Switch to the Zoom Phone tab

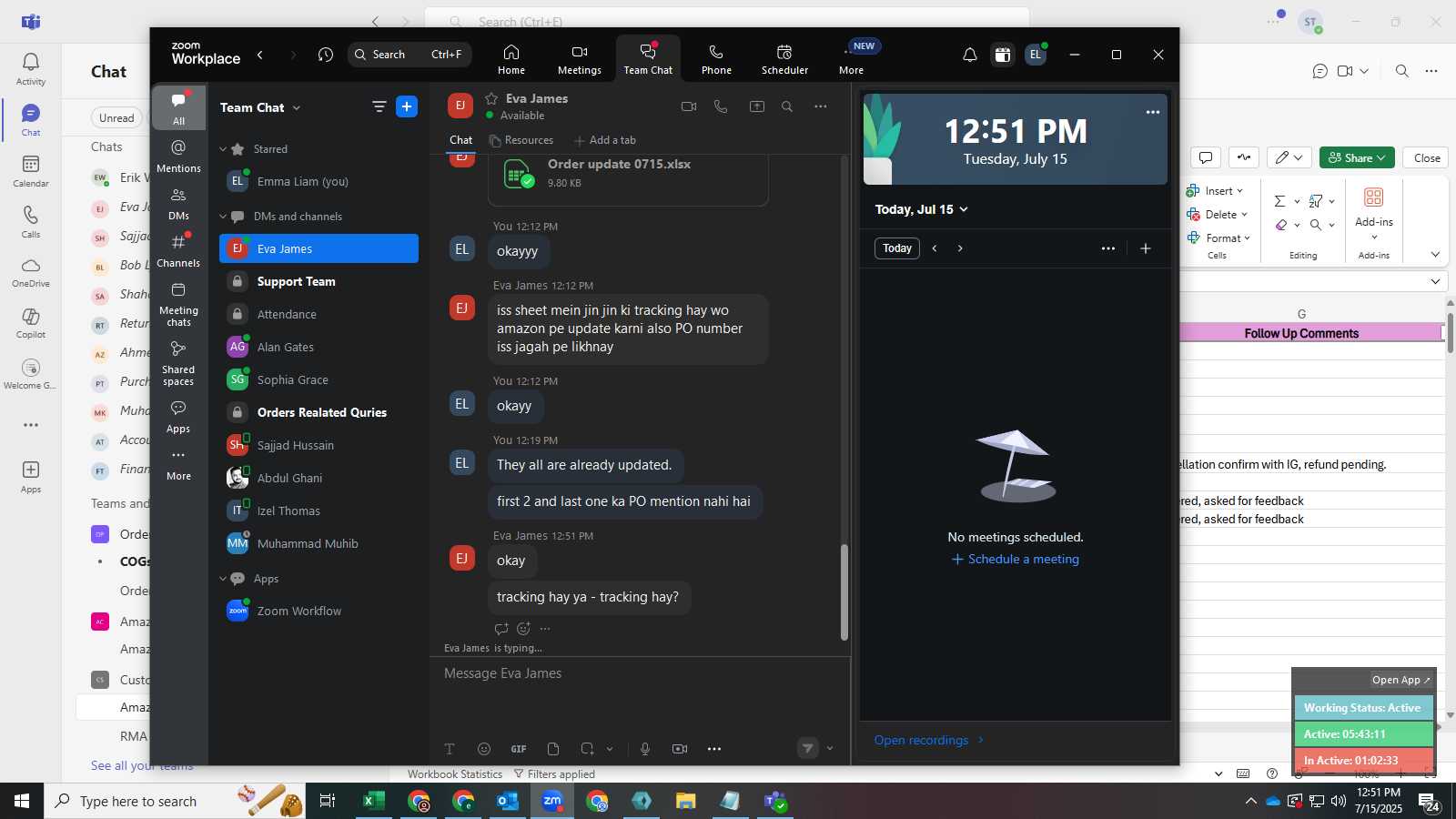[x=716, y=59]
